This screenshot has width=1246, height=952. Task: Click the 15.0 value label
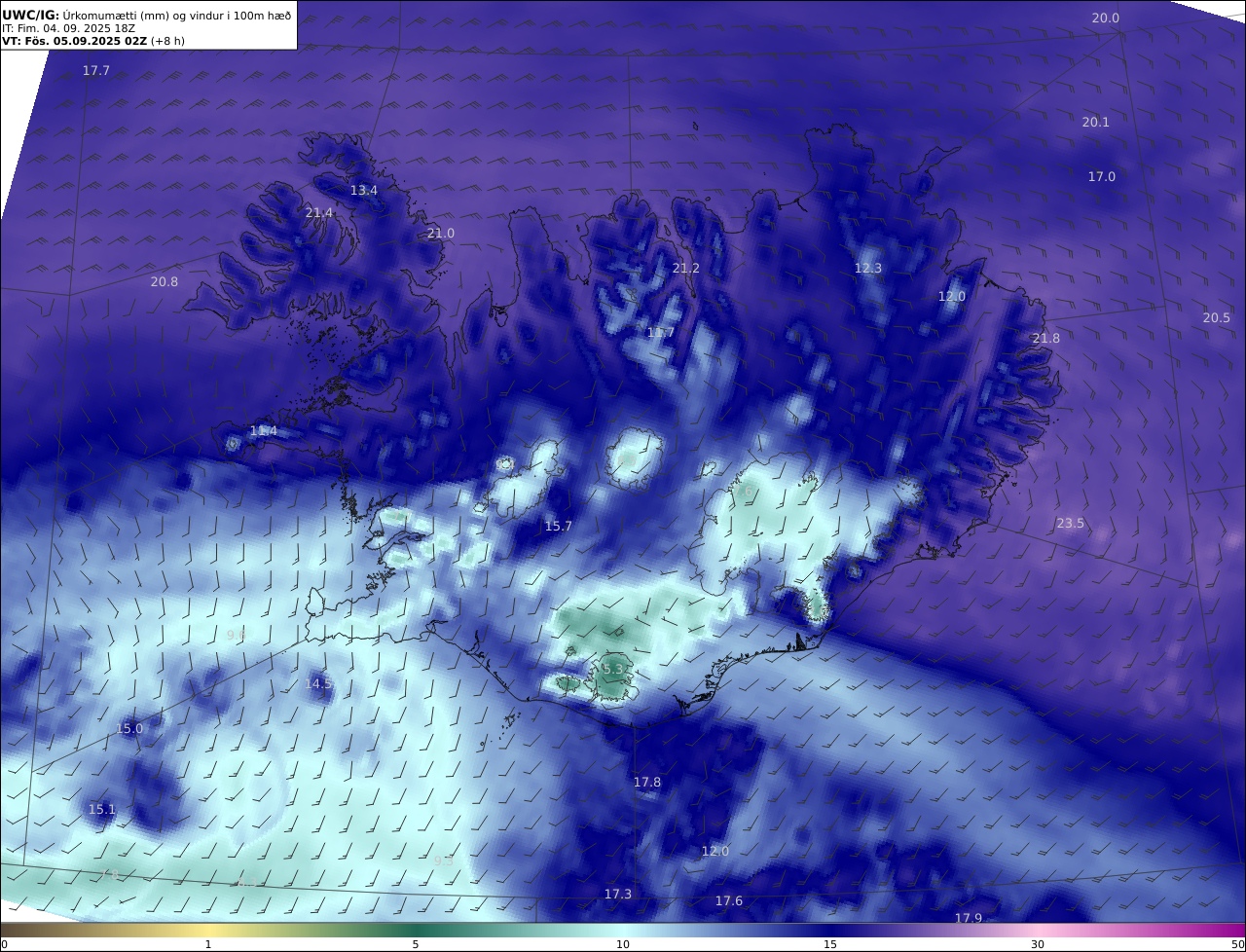click(128, 728)
